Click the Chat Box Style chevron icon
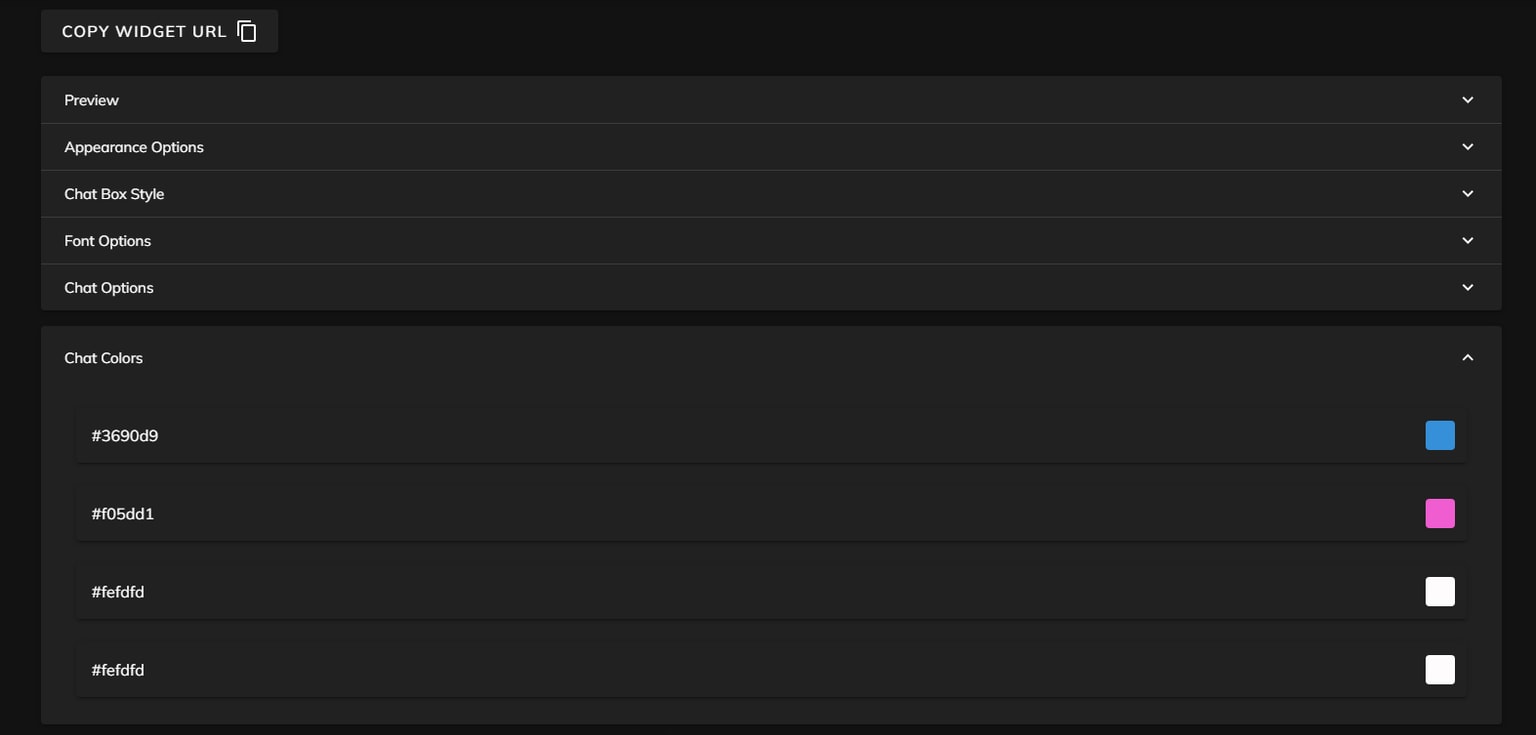 click(1467, 193)
